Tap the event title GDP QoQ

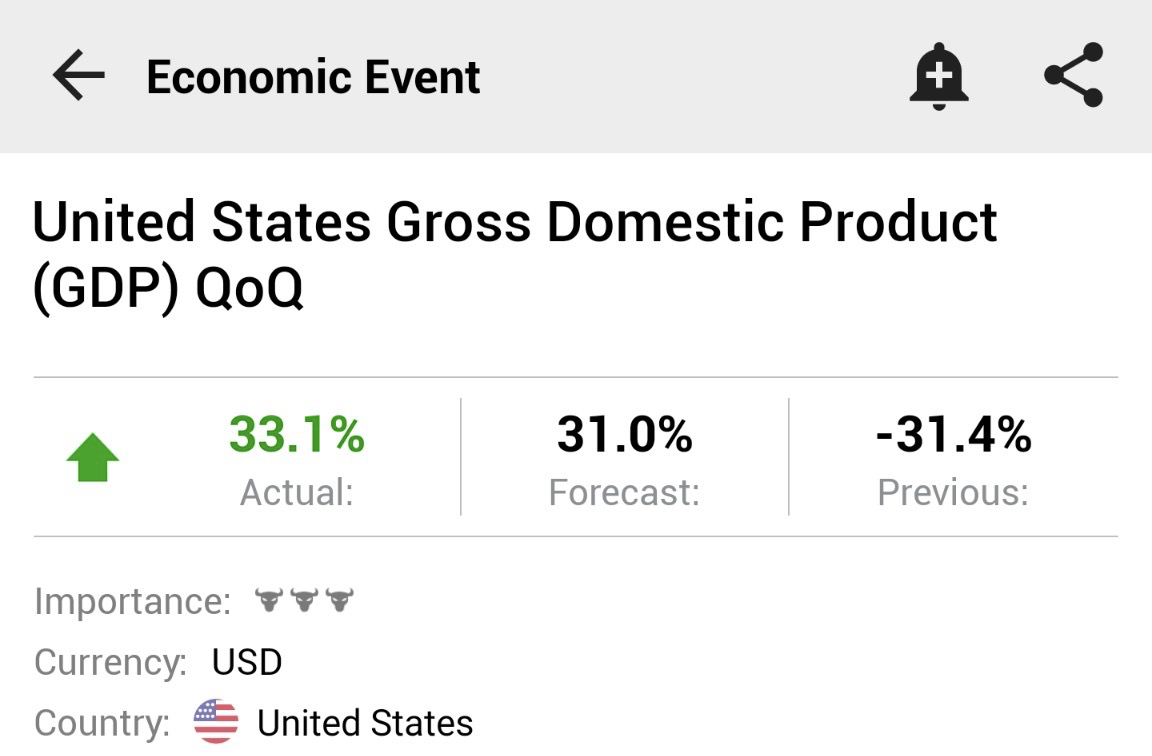pyautogui.click(x=514, y=254)
